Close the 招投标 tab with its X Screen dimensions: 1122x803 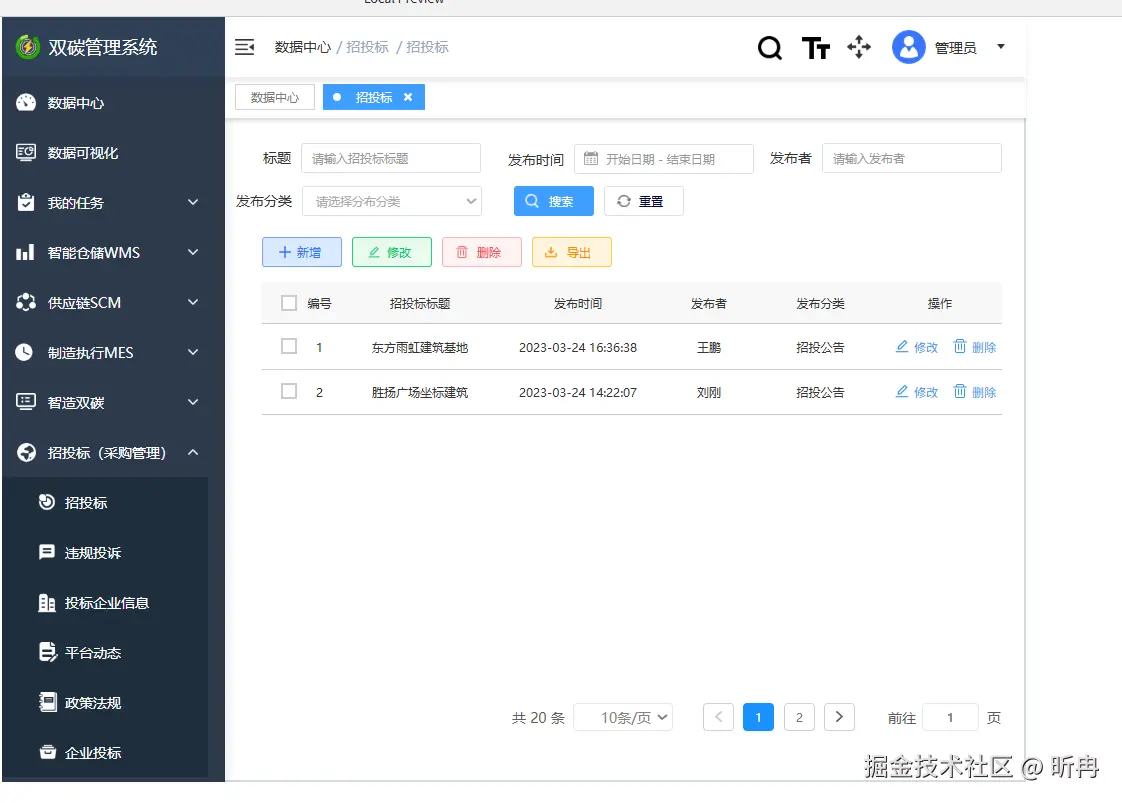point(408,97)
